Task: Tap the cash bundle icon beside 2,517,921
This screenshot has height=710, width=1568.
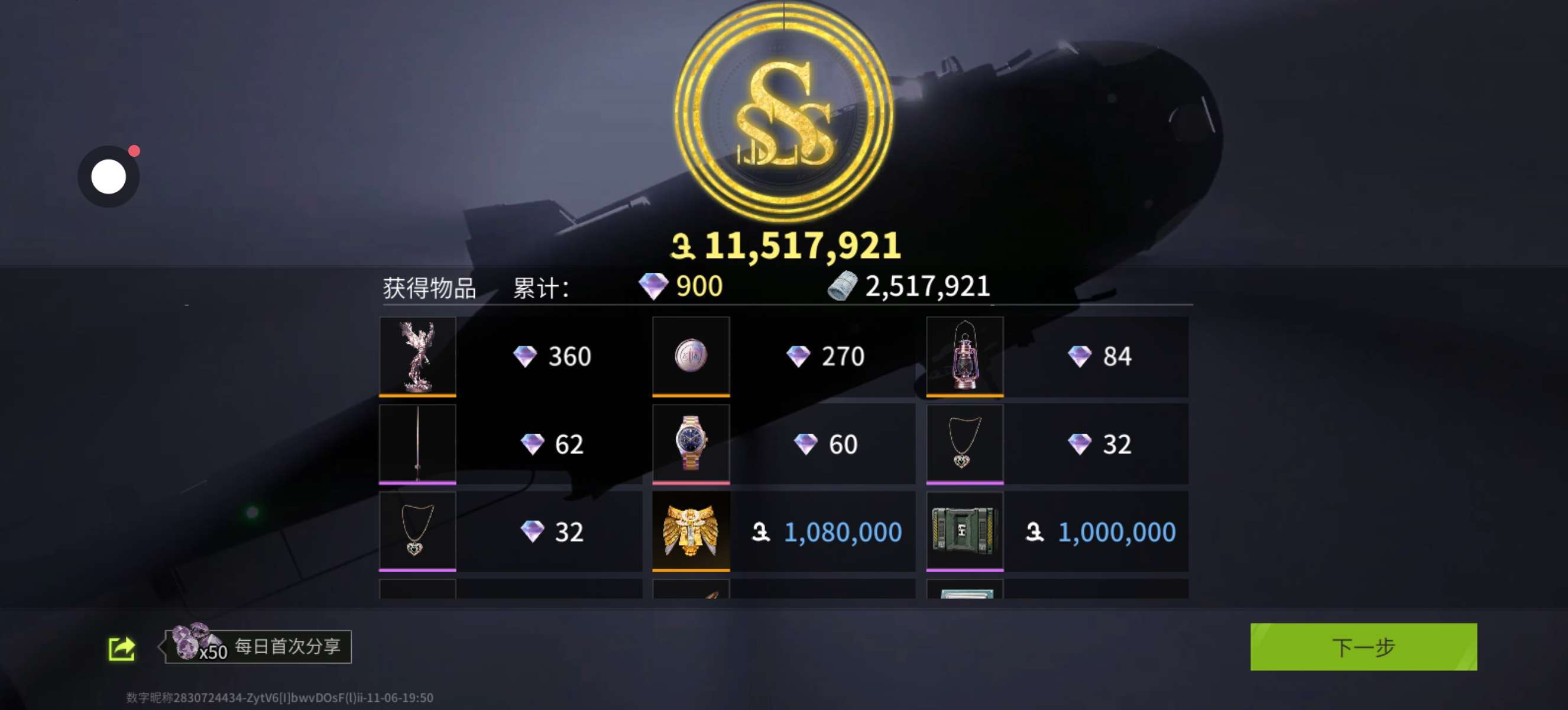Action: click(x=843, y=286)
